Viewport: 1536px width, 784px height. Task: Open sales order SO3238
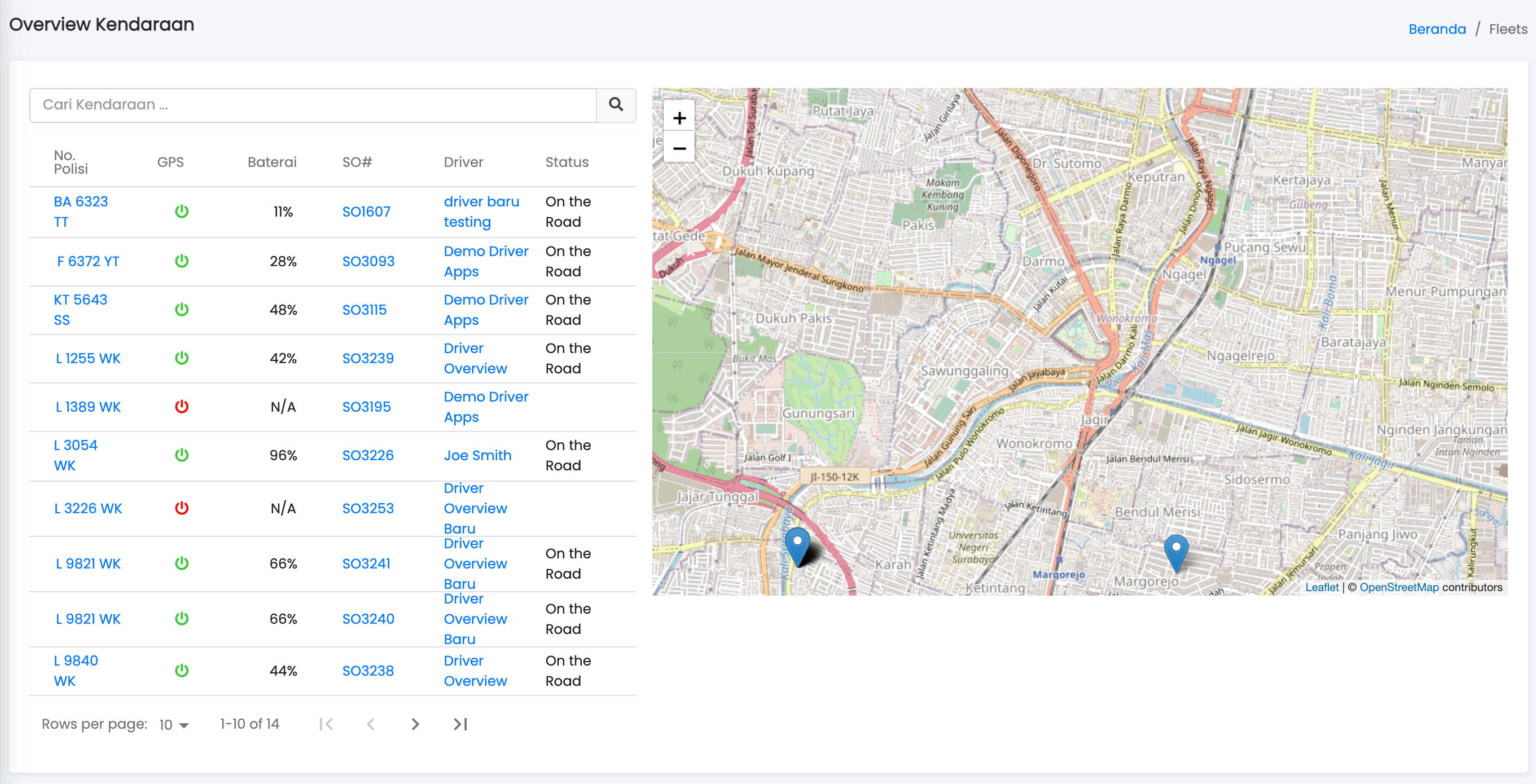tap(367, 671)
